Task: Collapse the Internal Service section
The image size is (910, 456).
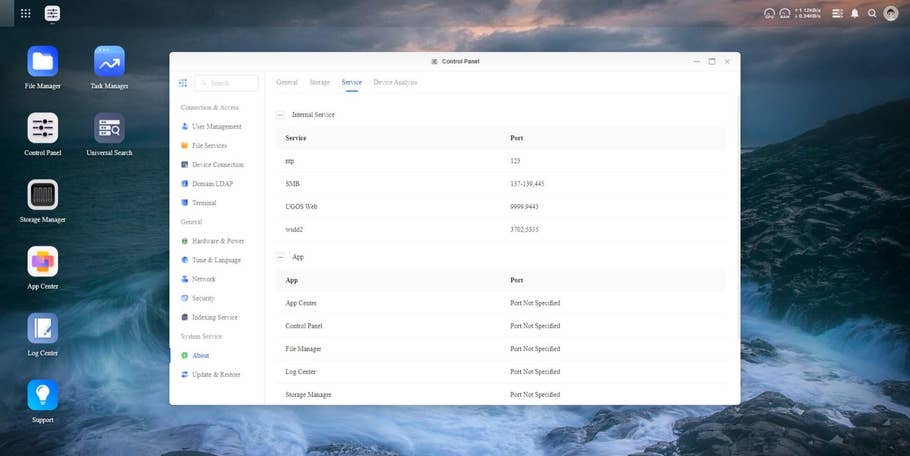Action: (280, 115)
